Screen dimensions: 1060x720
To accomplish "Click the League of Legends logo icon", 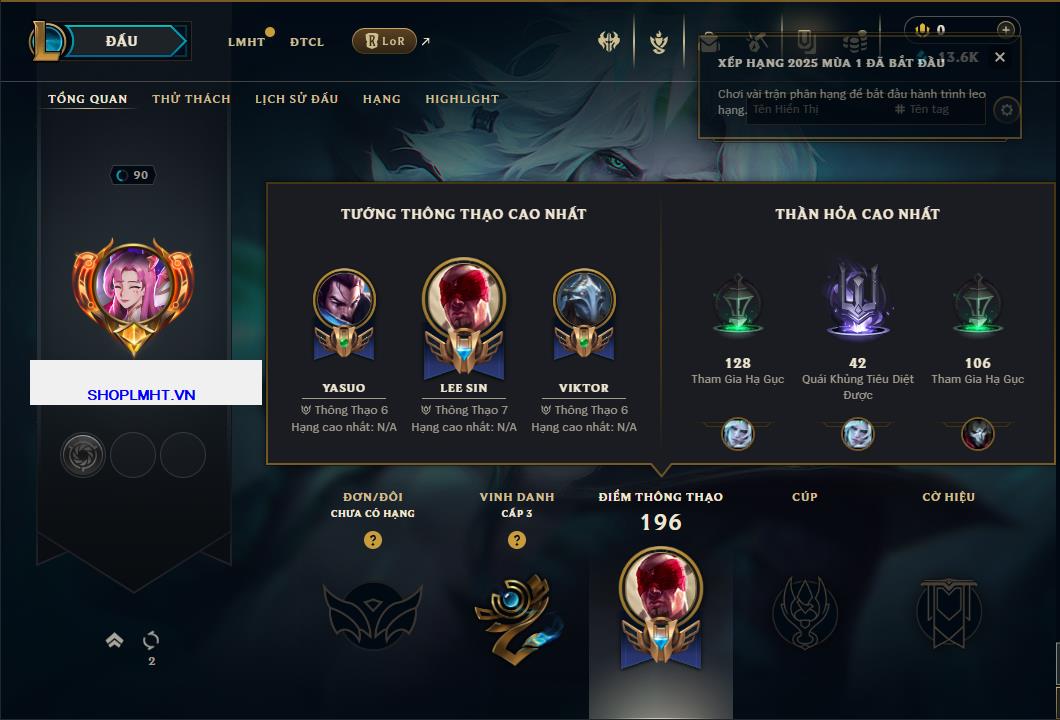I will (46, 41).
